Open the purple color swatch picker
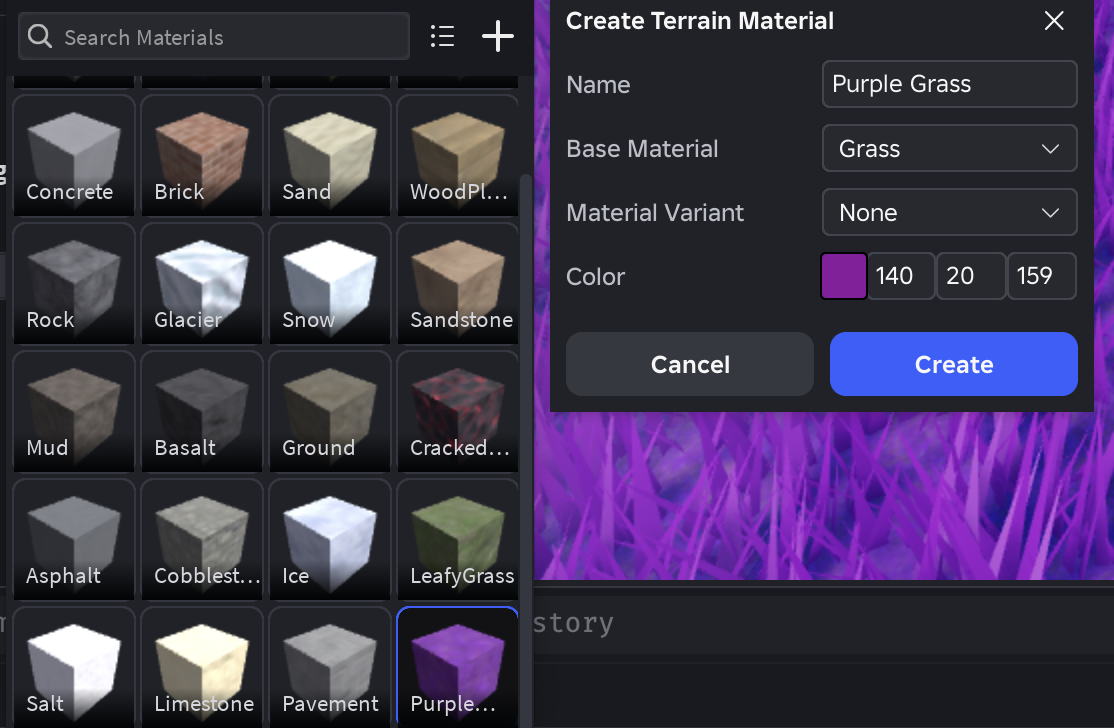 [843, 276]
